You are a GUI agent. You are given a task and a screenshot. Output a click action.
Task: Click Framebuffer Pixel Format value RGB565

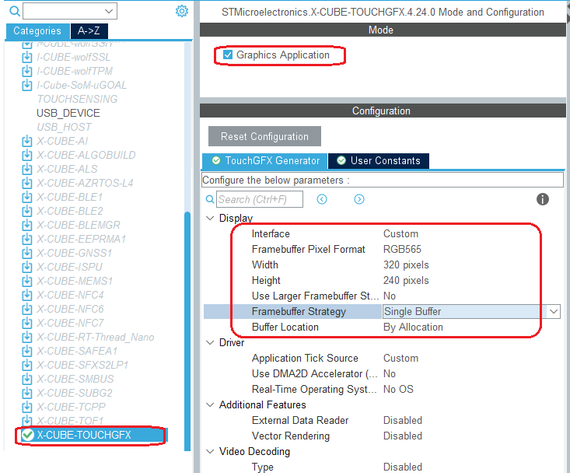402,249
